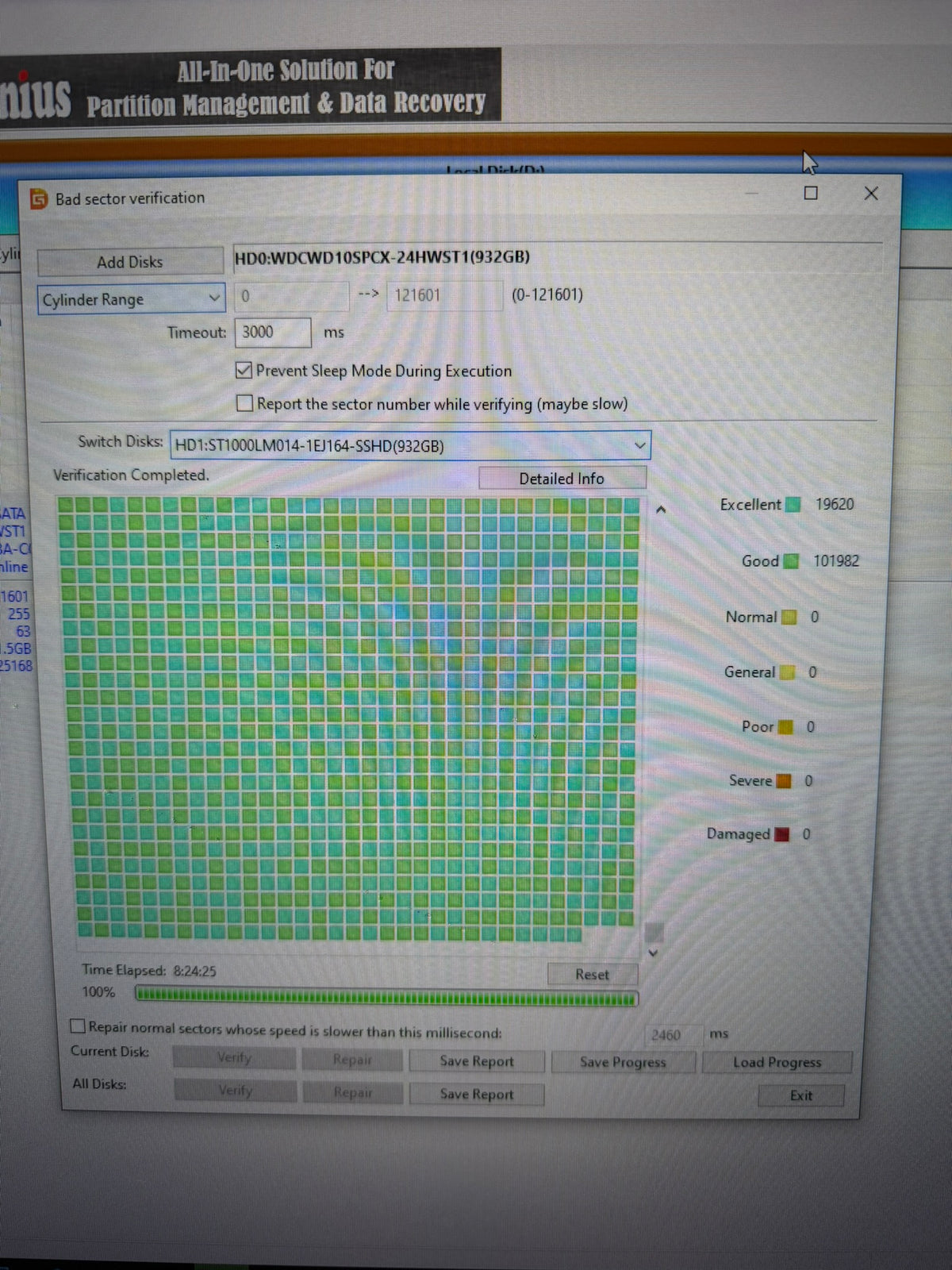The height and width of the screenshot is (1270, 952).
Task: Click the 100% progress label
Action: 98,992
